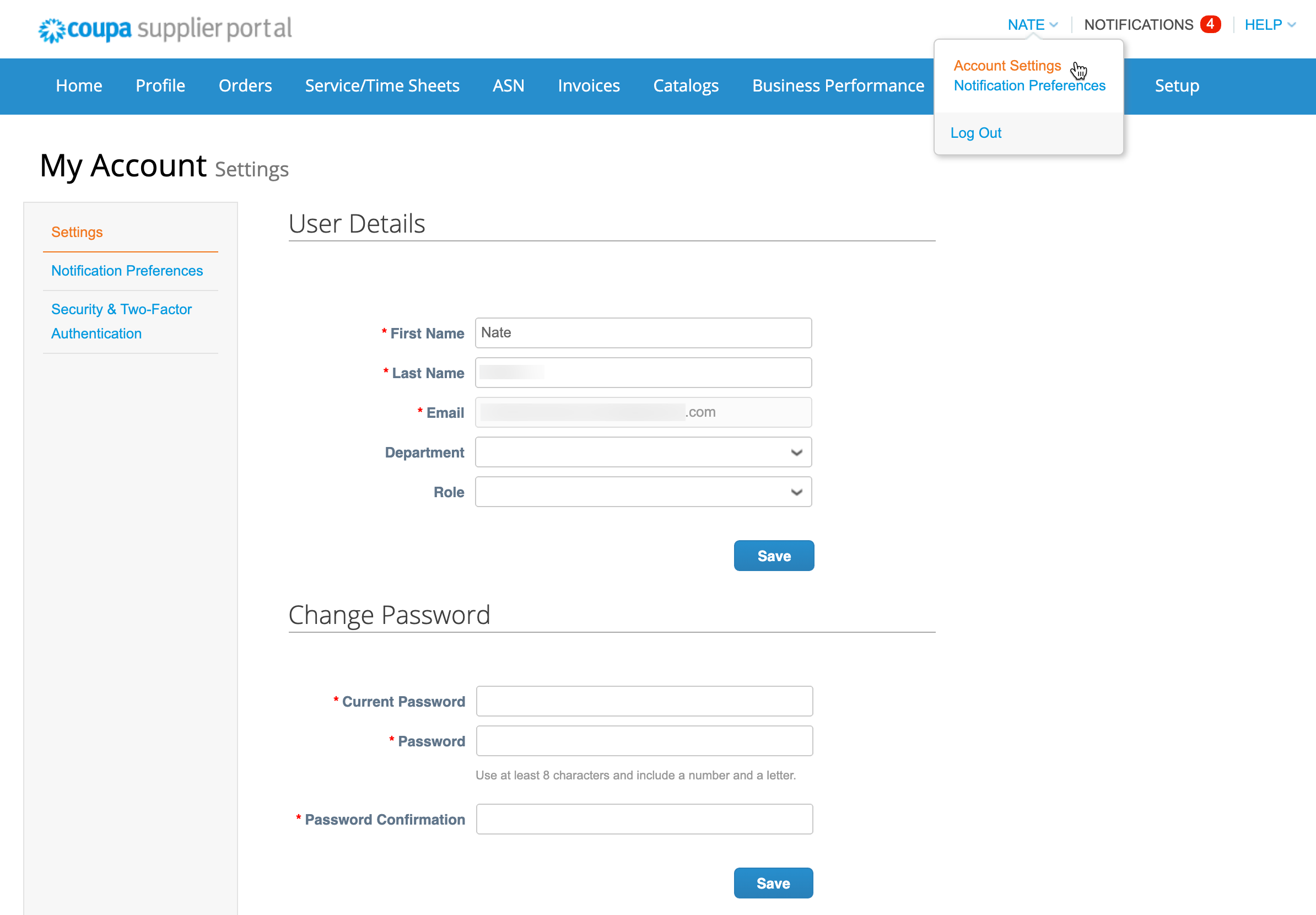The height and width of the screenshot is (915, 1316).
Task: Open the Orders tab
Action: tap(245, 86)
